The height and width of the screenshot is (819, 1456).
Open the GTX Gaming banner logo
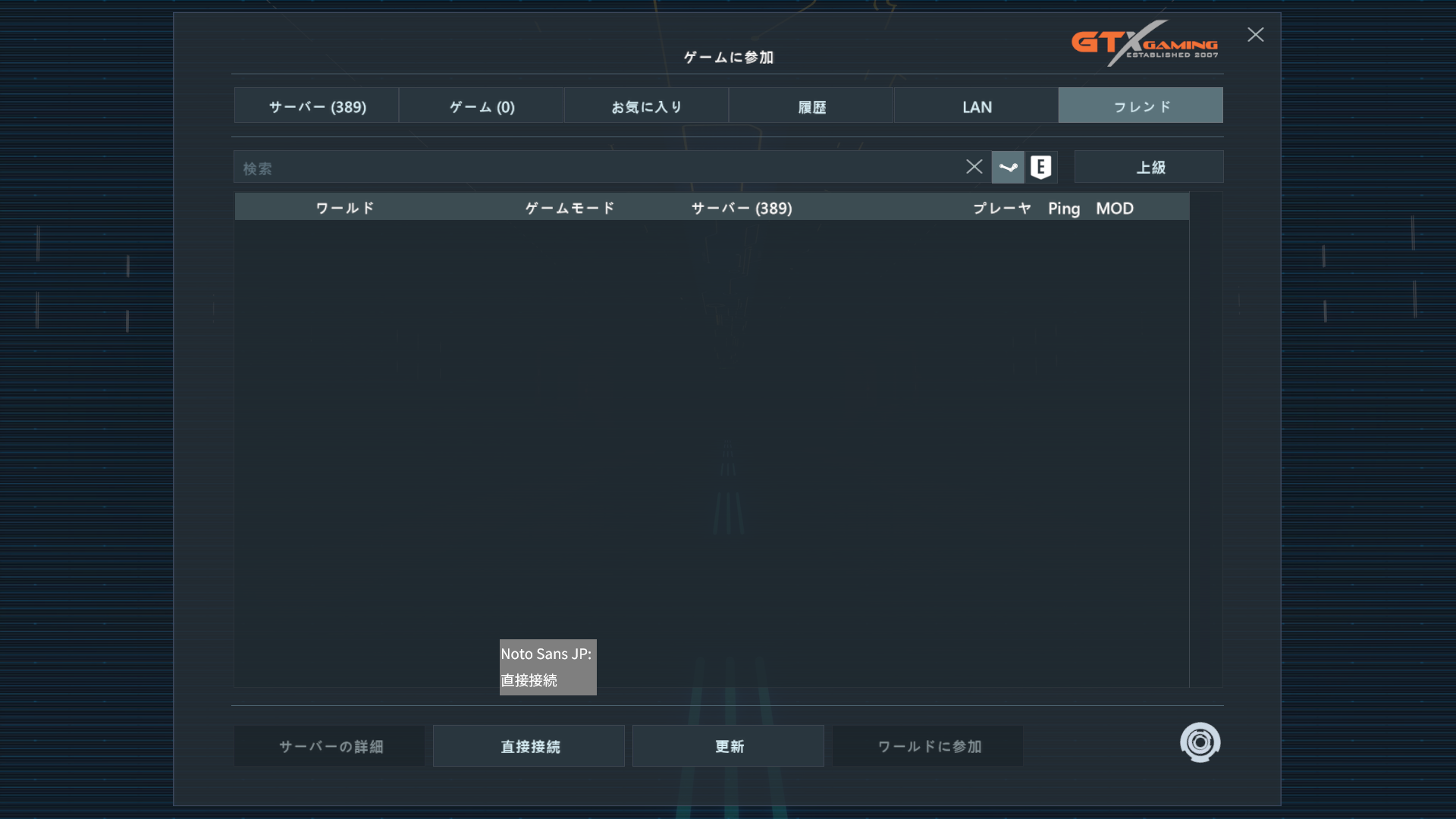pyautogui.click(x=1144, y=43)
